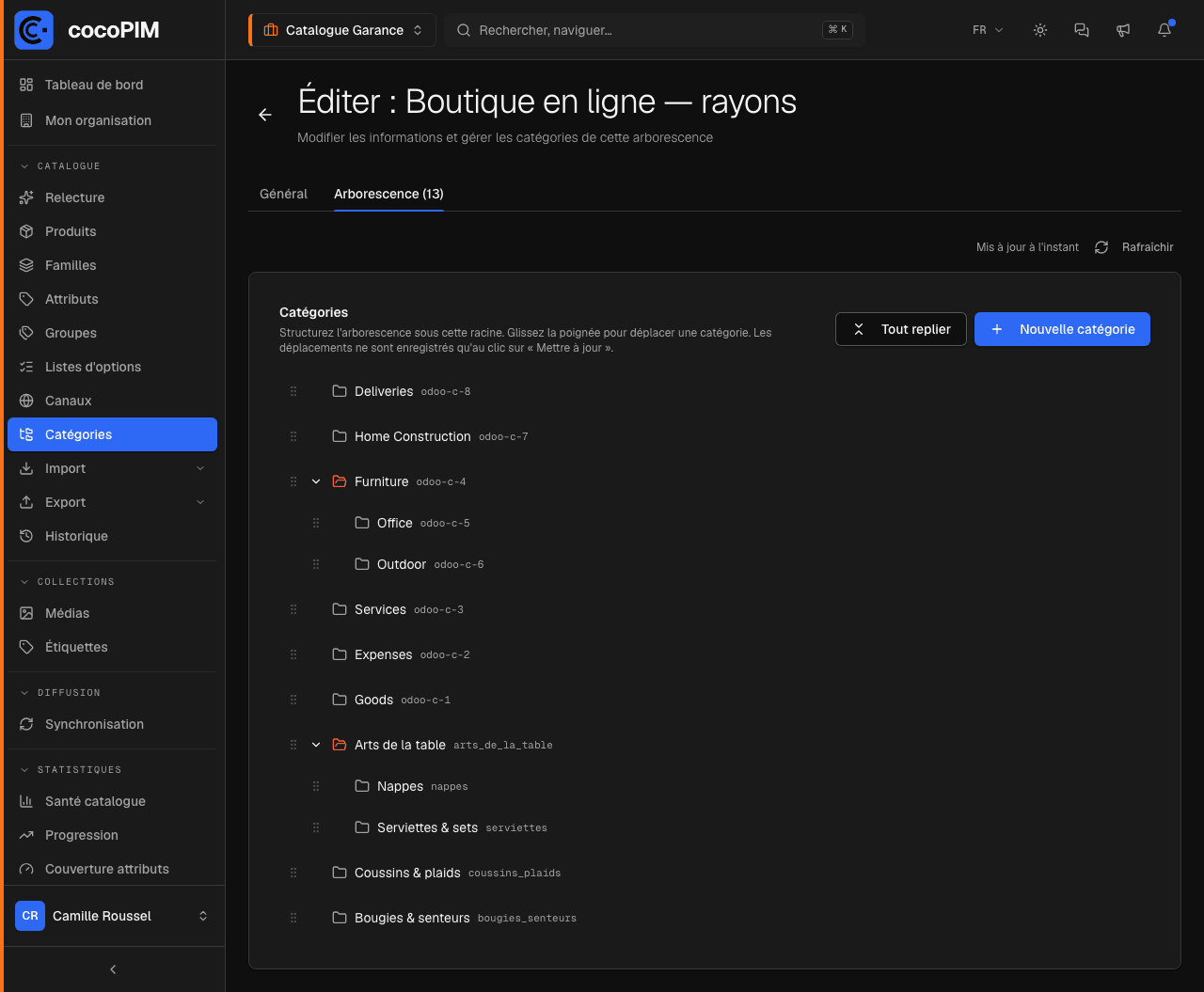The image size is (1204, 992).
Task: Open the notifications bell
Action: pyautogui.click(x=1164, y=30)
